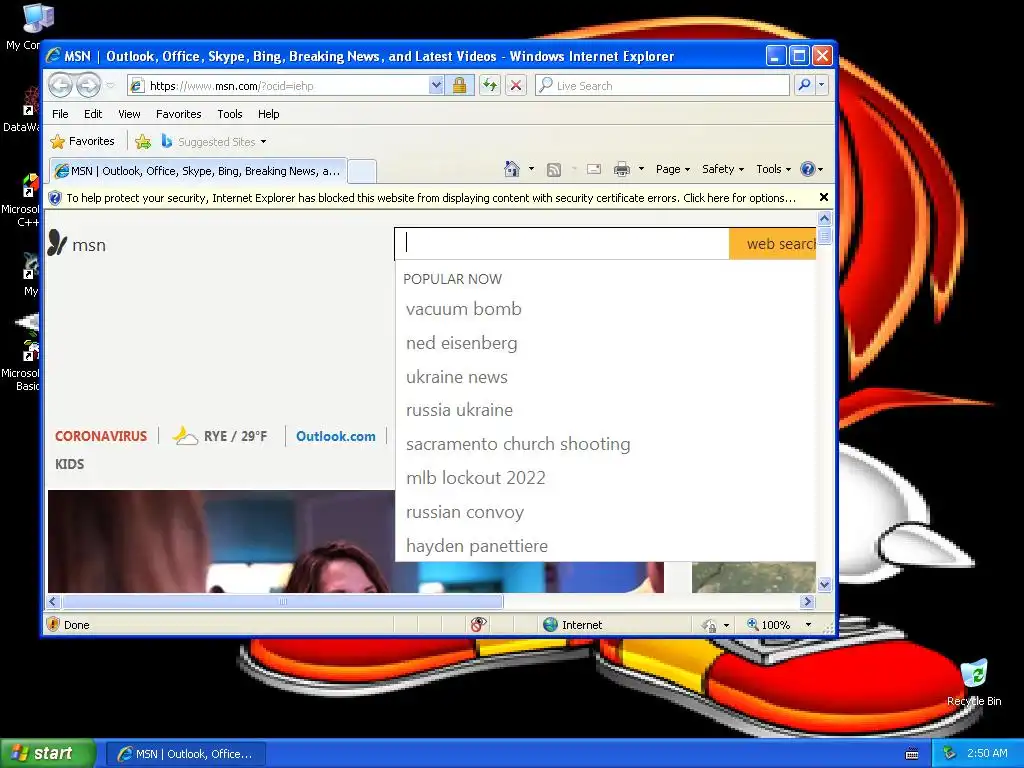Select 'ukraine news' suggestion

pos(456,377)
